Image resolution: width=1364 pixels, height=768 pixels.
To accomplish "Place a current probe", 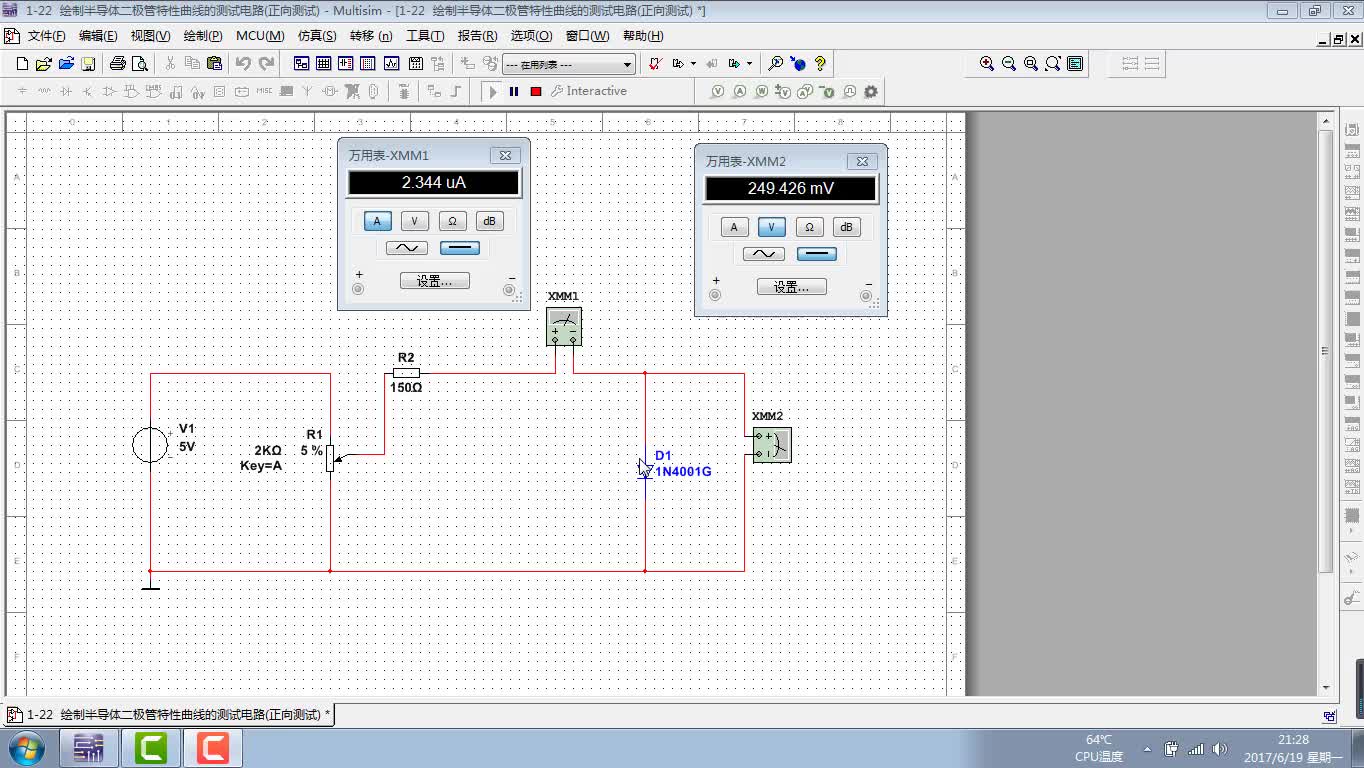I will click(x=739, y=91).
